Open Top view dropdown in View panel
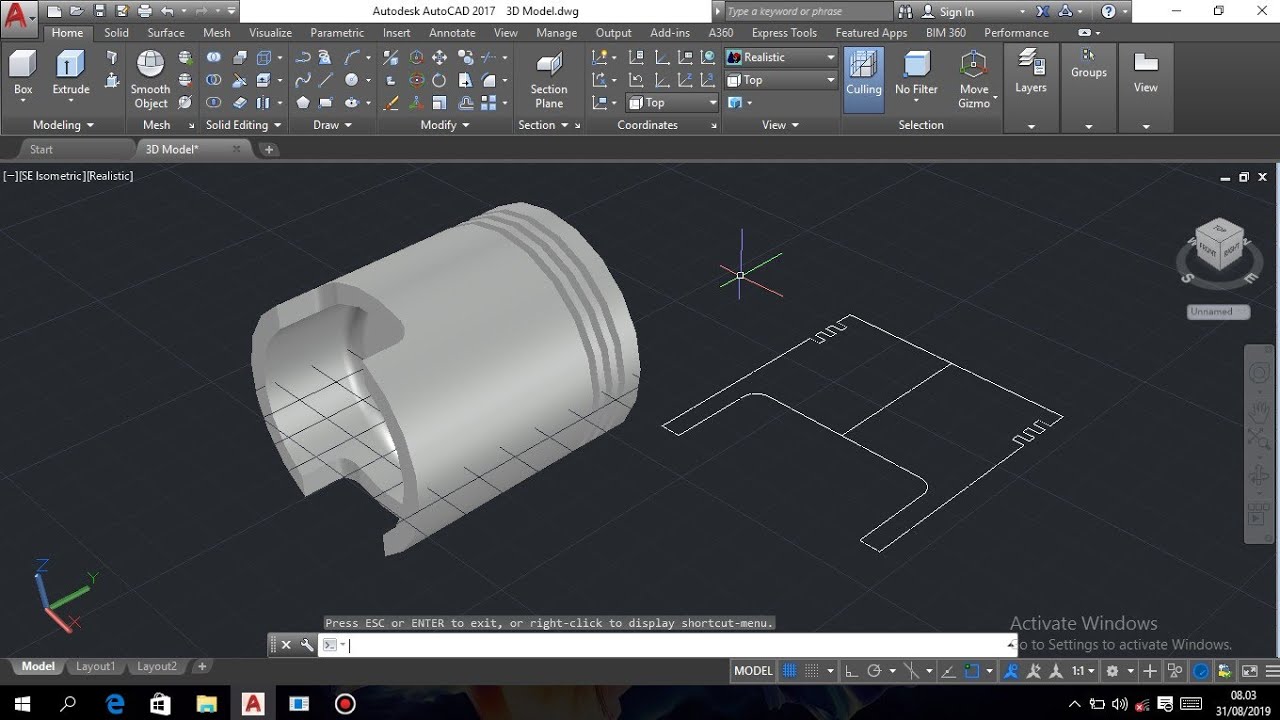This screenshot has height=720, width=1280. (781, 80)
